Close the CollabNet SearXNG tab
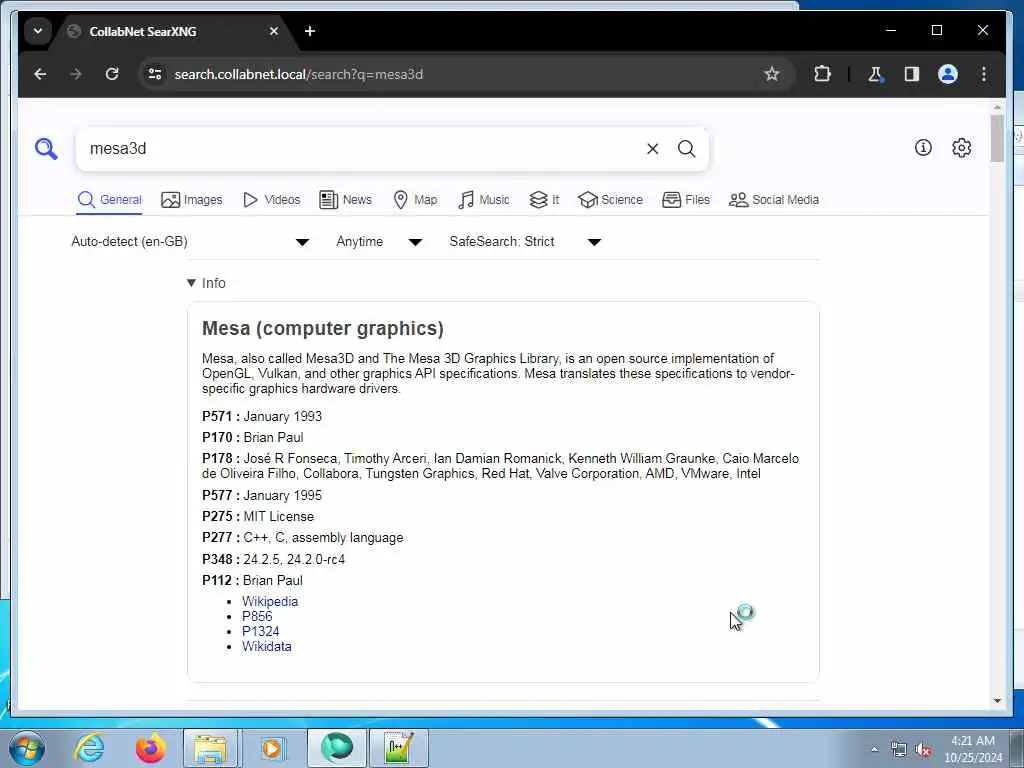Screen dimensions: 1024x768 pyautogui.click(x=274, y=31)
